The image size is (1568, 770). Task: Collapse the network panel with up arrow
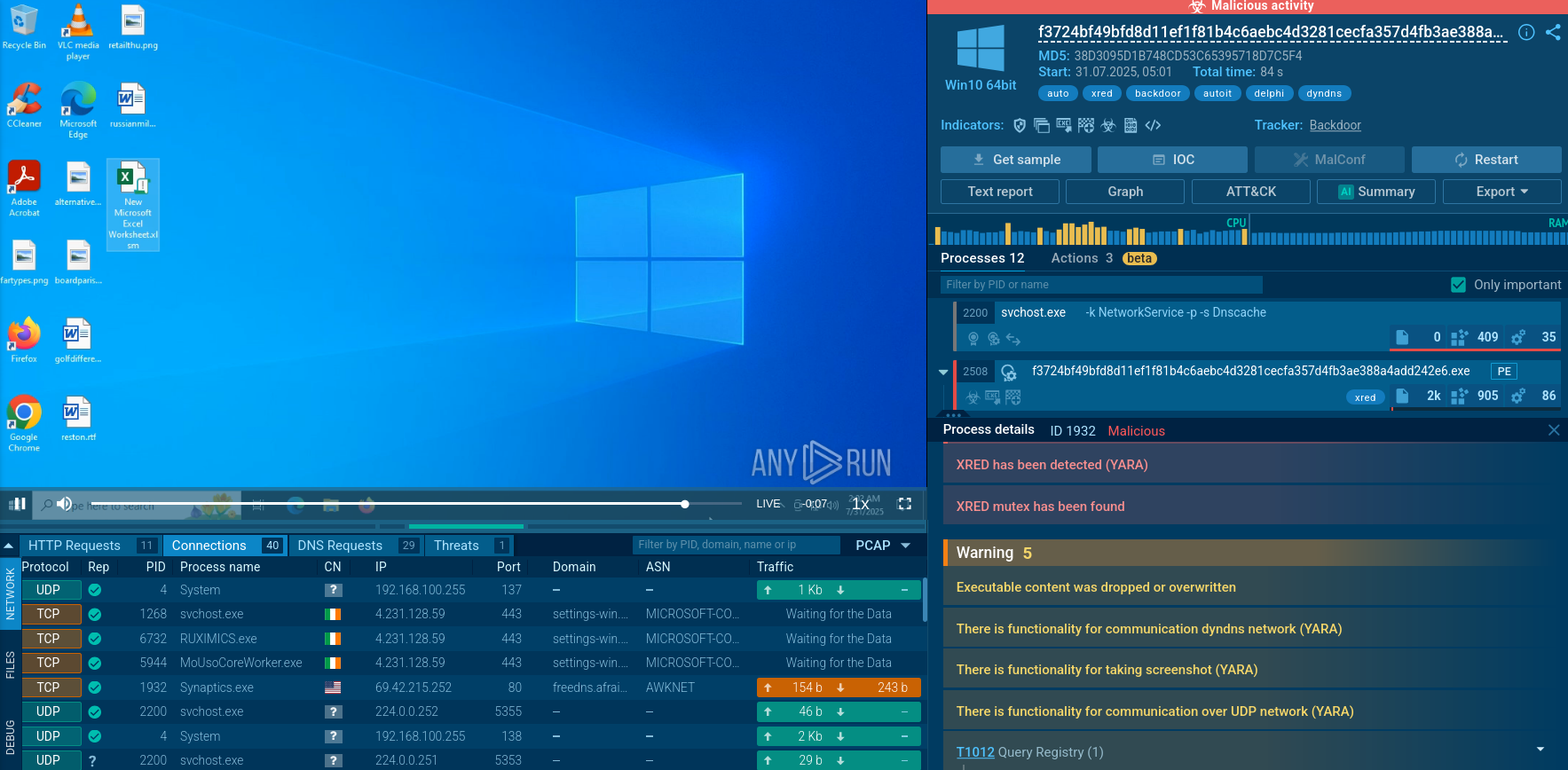(x=9, y=546)
